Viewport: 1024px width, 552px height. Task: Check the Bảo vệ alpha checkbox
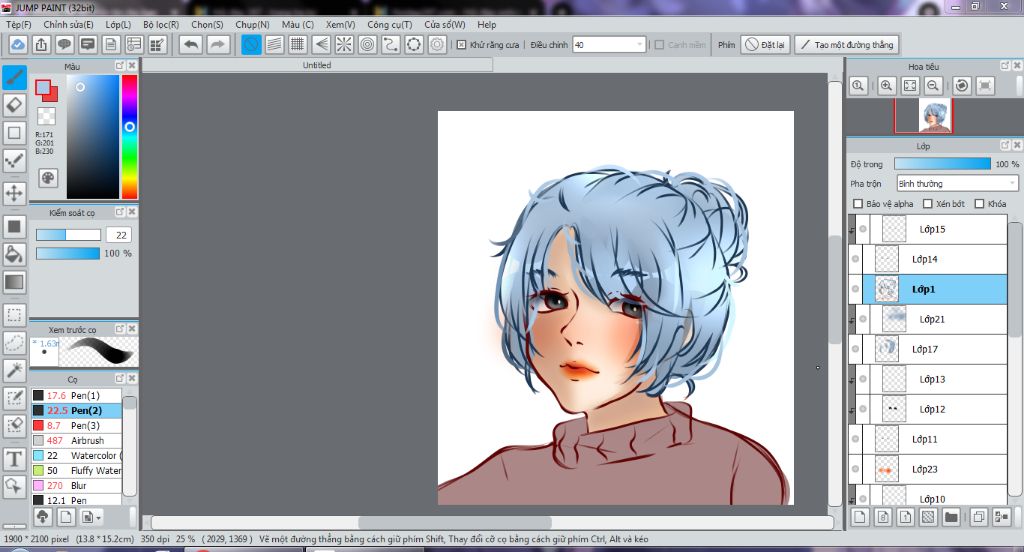tap(858, 204)
